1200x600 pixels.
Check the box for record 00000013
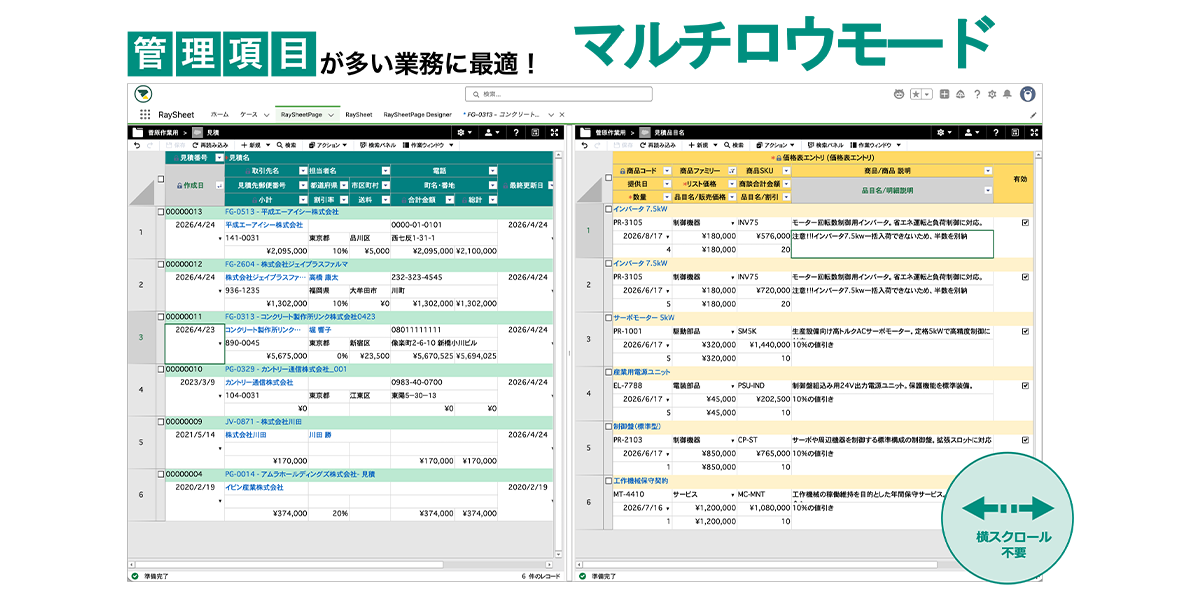(x=161, y=212)
